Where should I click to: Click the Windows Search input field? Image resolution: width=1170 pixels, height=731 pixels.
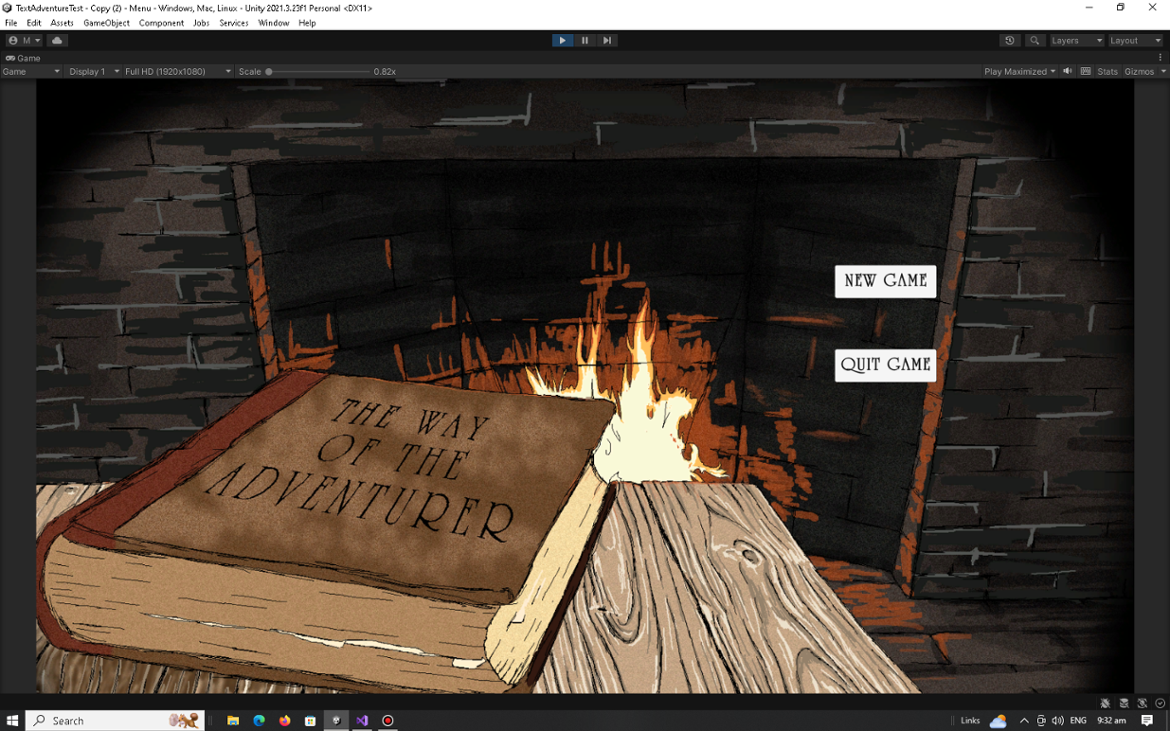(110, 720)
